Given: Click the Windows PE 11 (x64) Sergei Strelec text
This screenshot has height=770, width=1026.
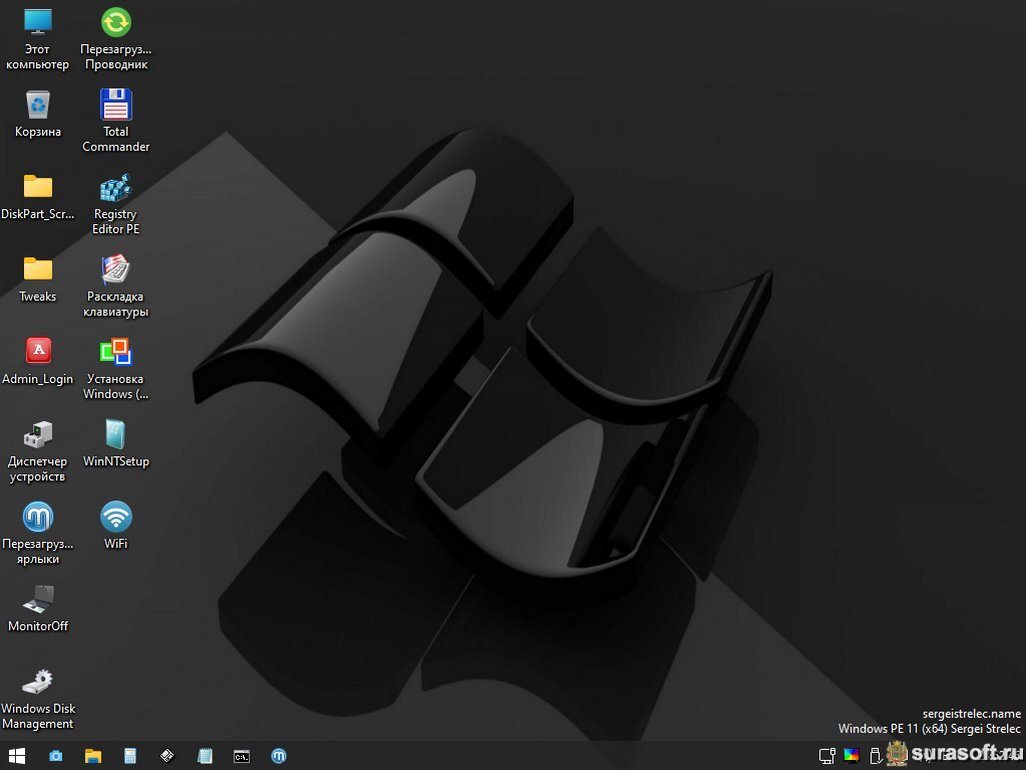Looking at the screenshot, I should tap(929, 729).
